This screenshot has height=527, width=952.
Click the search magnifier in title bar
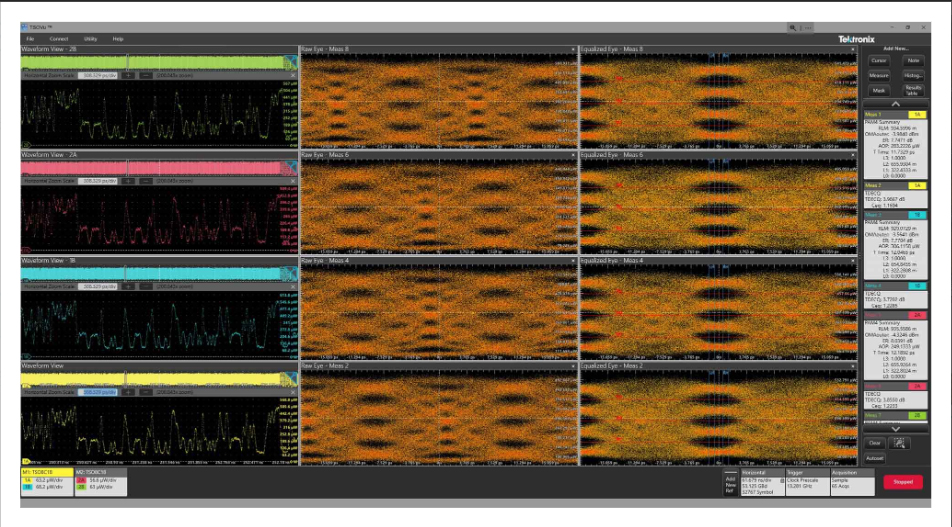(x=792, y=28)
